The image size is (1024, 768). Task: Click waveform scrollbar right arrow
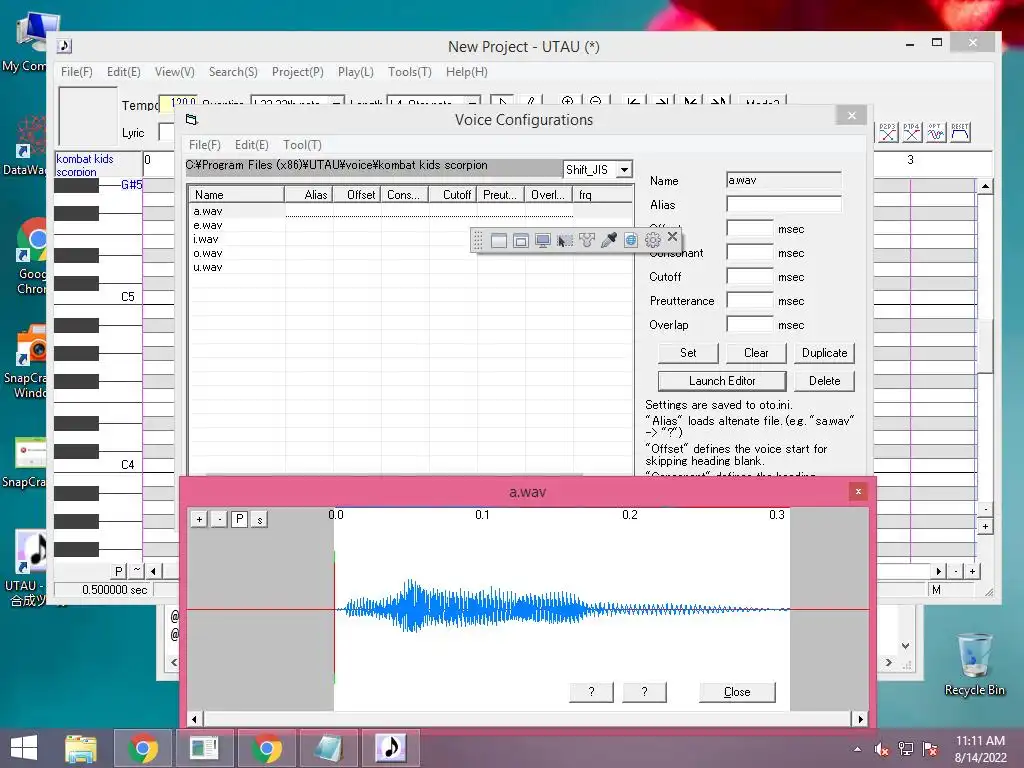coord(860,719)
